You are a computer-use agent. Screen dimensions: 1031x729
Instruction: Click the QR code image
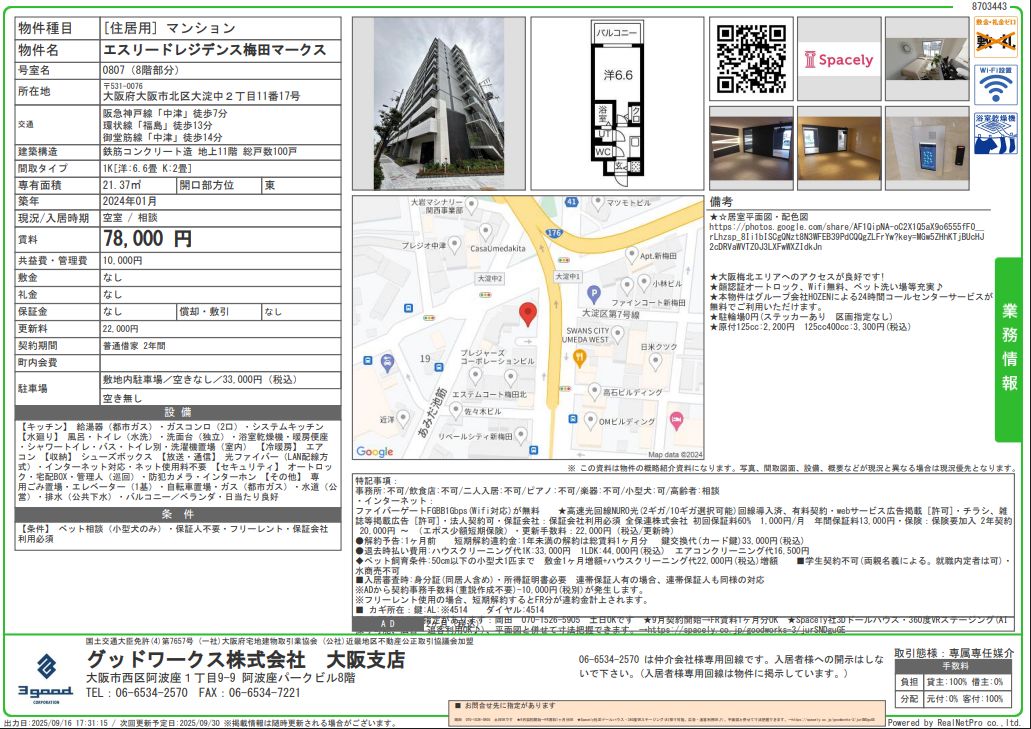click(751, 58)
